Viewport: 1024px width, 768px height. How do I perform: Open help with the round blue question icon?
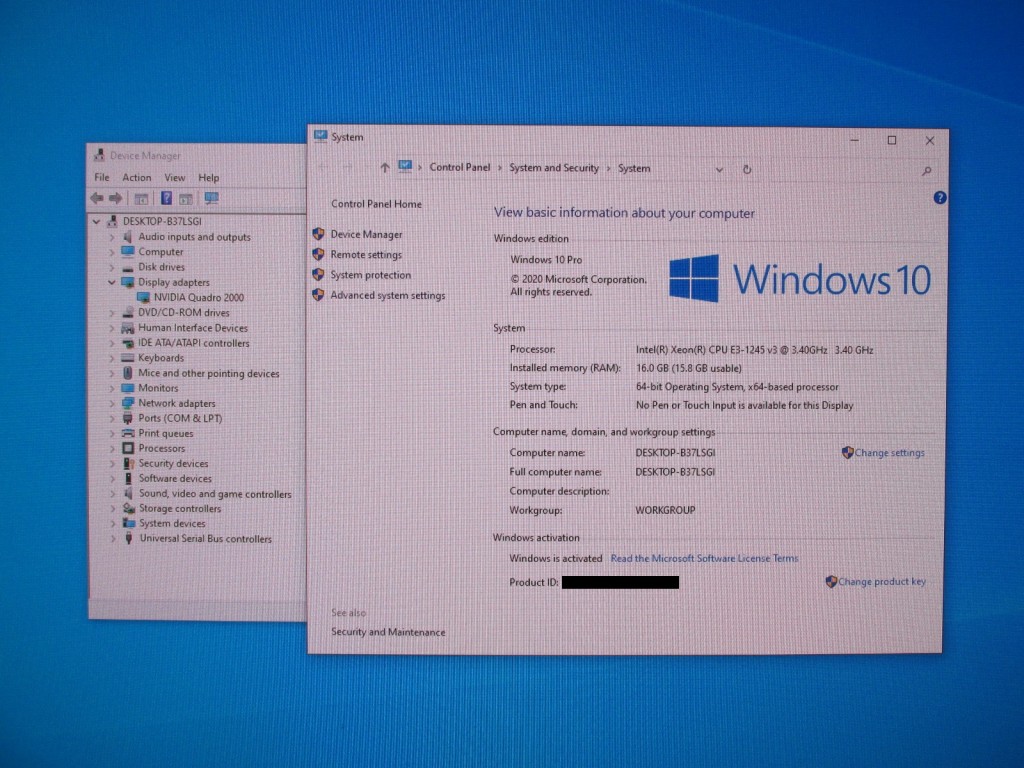coord(940,197)
